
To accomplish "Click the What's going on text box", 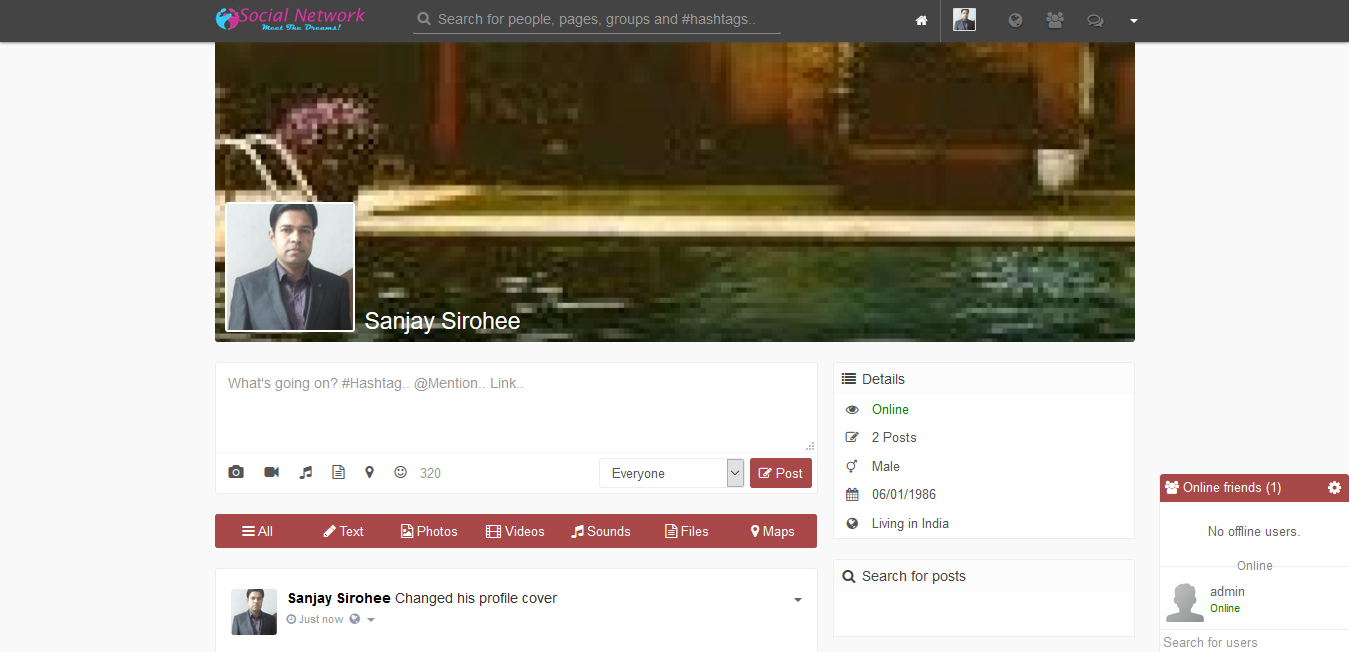I will tap(515, 406).
